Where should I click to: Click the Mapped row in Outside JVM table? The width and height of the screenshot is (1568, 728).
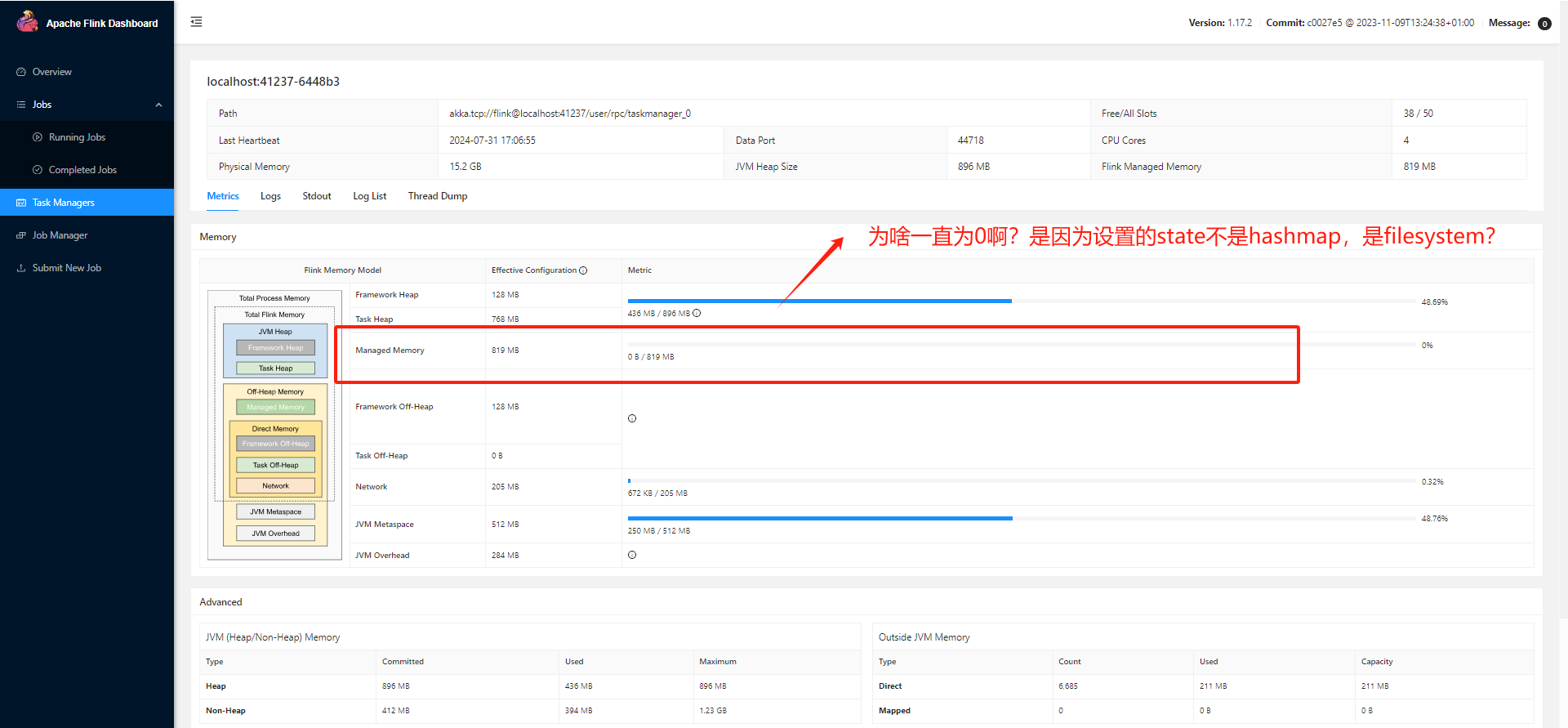1202,711
